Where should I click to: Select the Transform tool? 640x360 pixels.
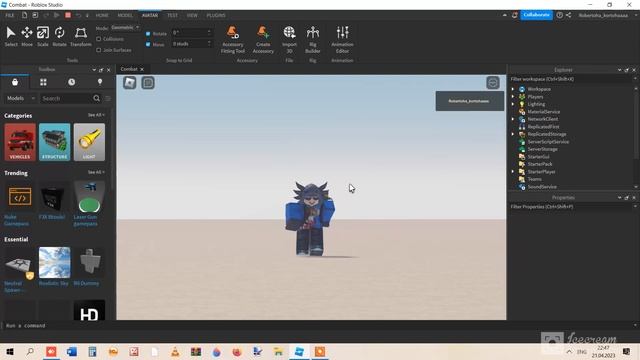click(x=81, y=36)
